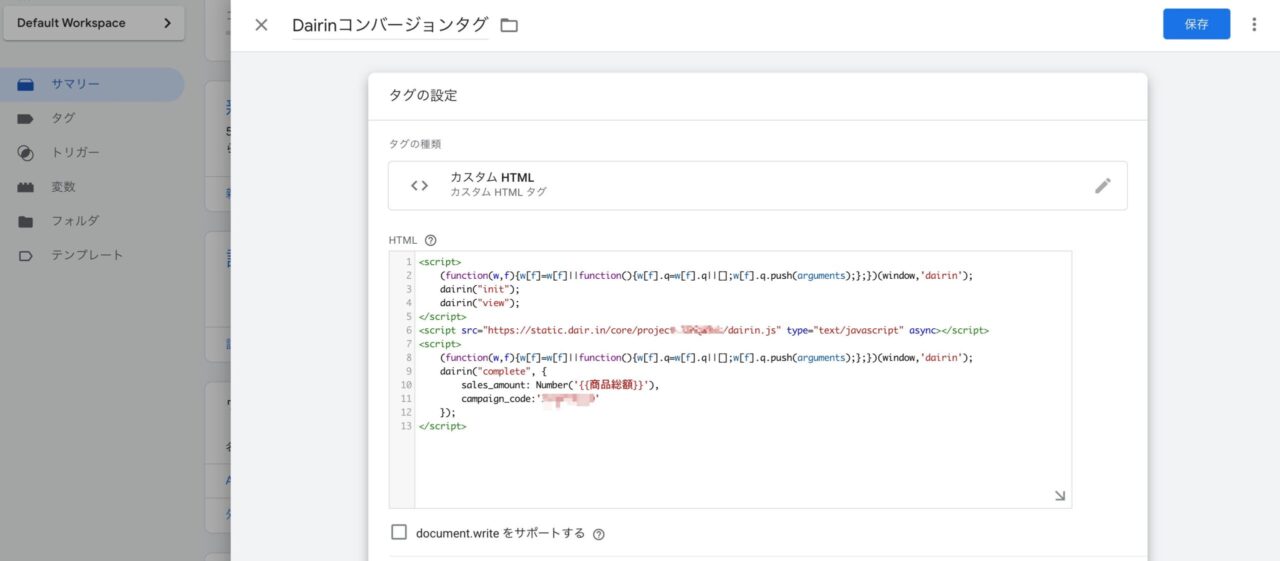The image size is (1280, 561).
Task: Click the タグ label icon in sidebar
Action: (26, 118)
